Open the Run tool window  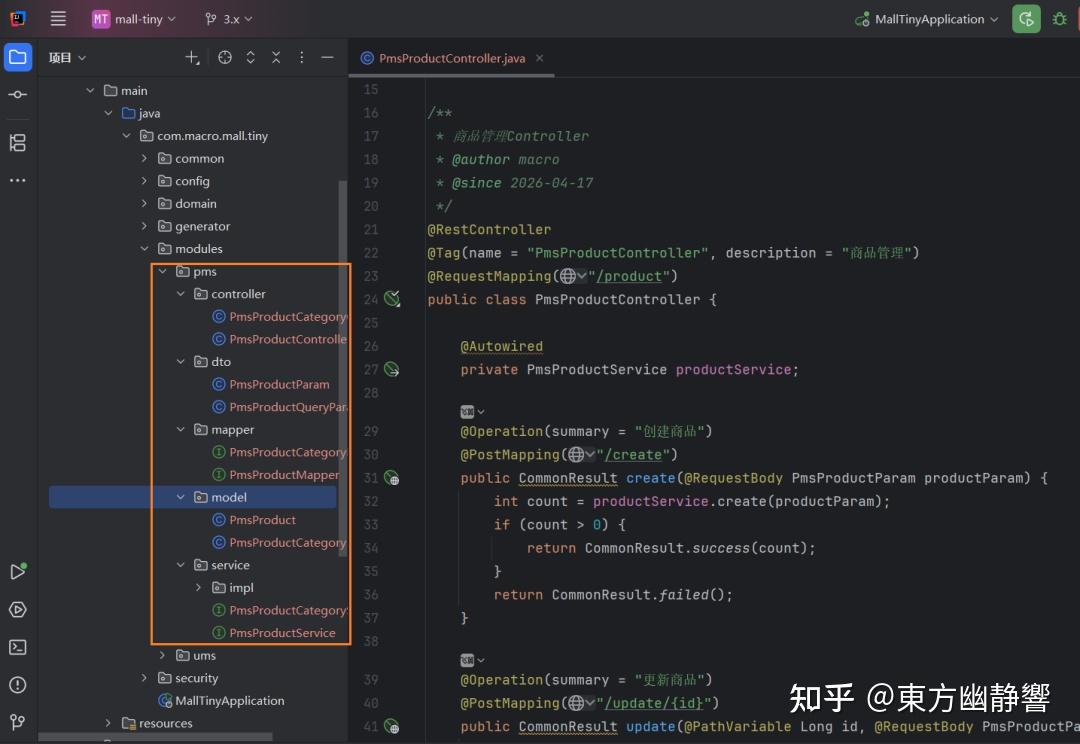[18, 571]
